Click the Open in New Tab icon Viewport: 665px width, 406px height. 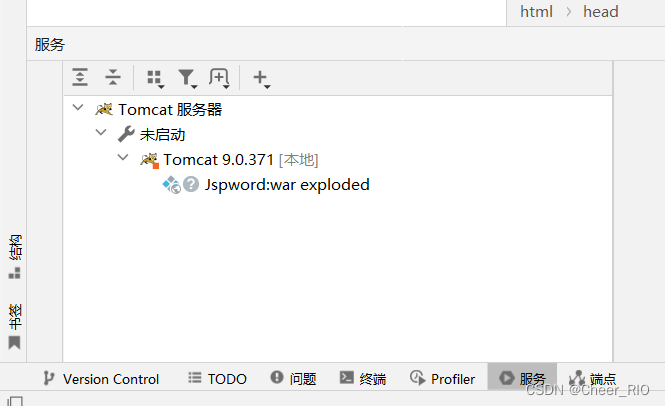[x=219, y=78]
